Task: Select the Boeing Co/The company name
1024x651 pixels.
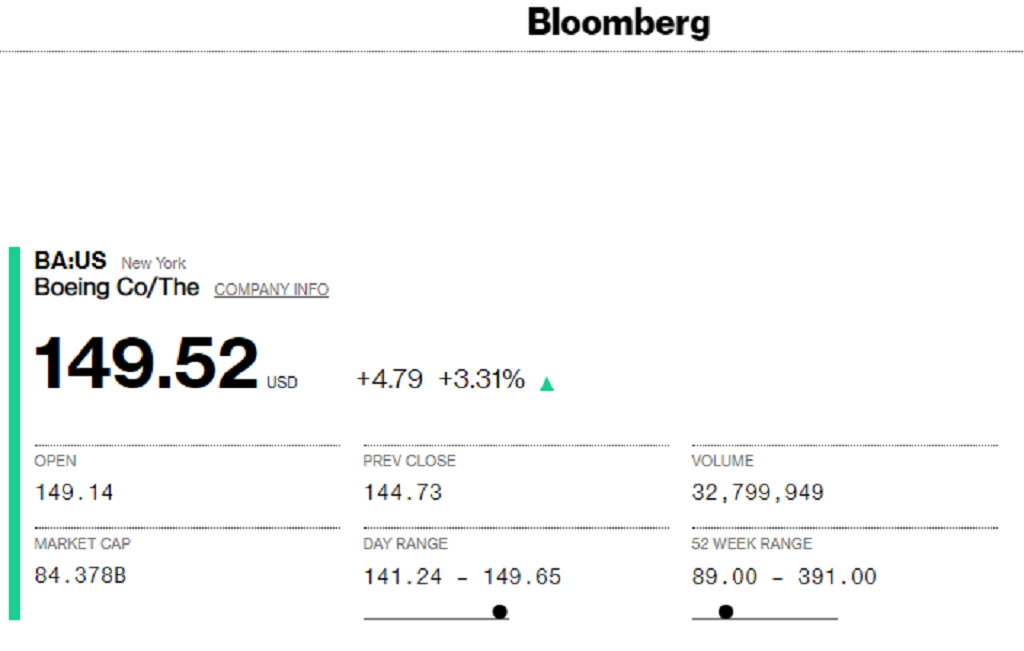Action: point(117,287)
